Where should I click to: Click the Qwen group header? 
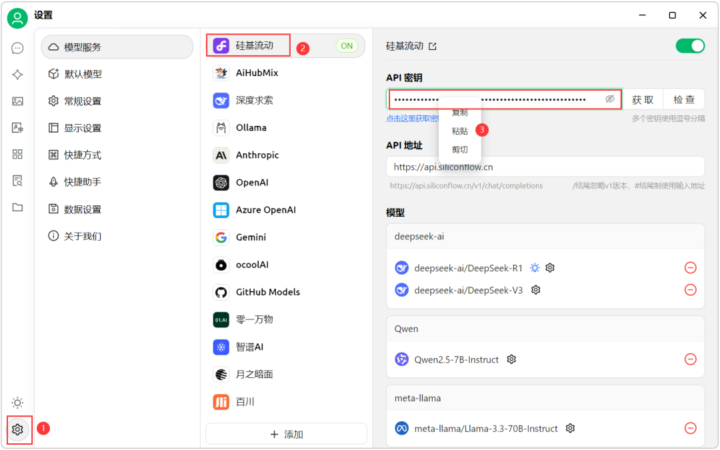pos(545,329)
